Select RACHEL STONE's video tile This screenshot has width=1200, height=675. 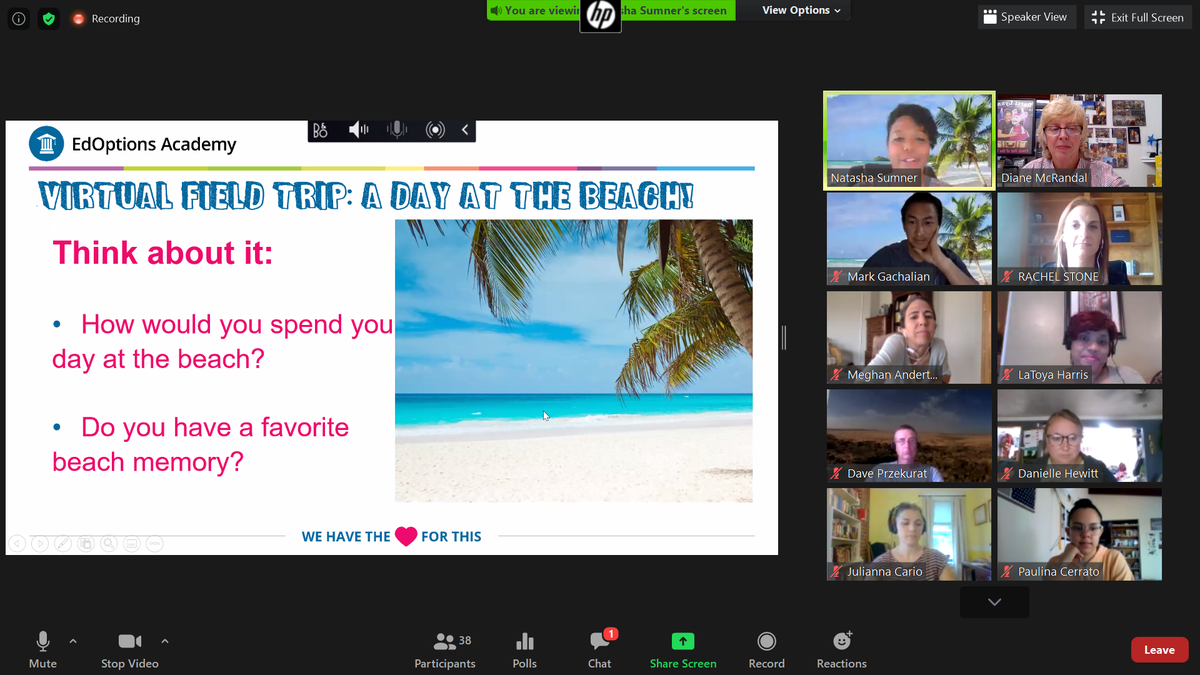click(x=1080, y=239)
